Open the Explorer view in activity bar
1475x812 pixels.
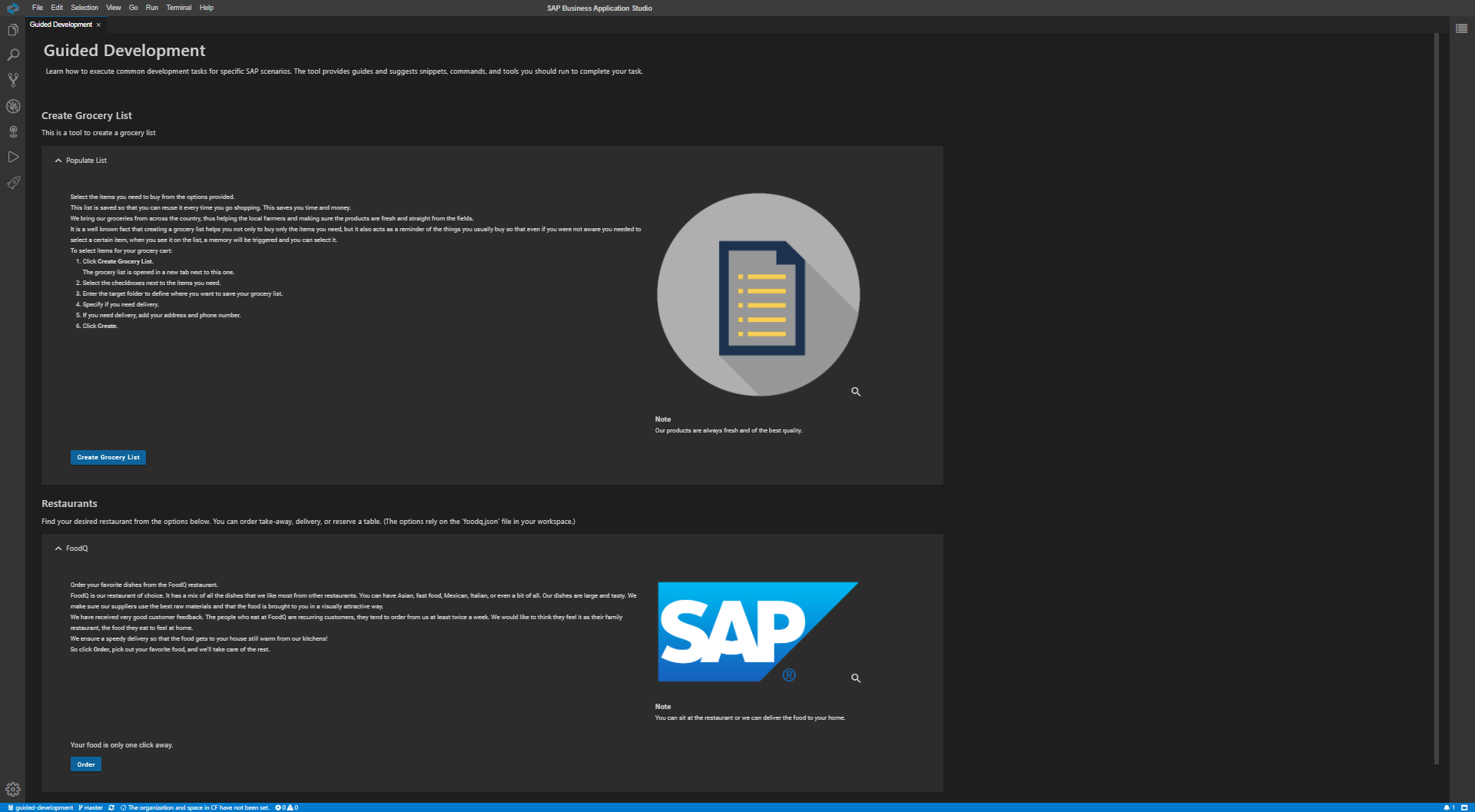pyautogui.click(x=13, y=30)
